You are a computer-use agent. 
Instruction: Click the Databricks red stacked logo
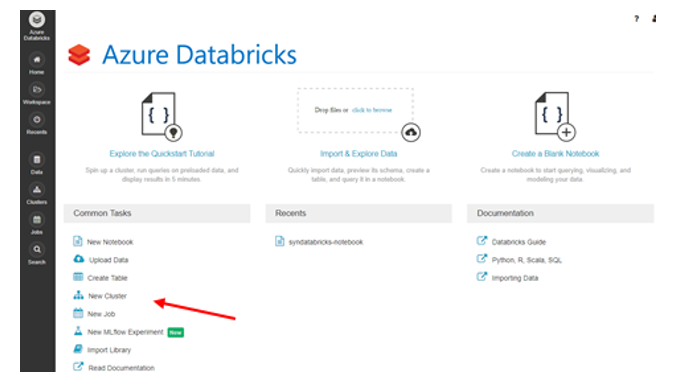(79, 55)
